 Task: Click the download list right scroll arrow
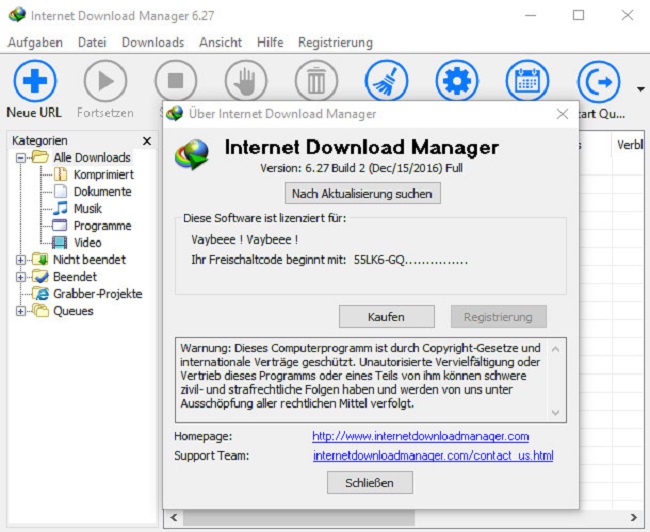pos(634,517)
